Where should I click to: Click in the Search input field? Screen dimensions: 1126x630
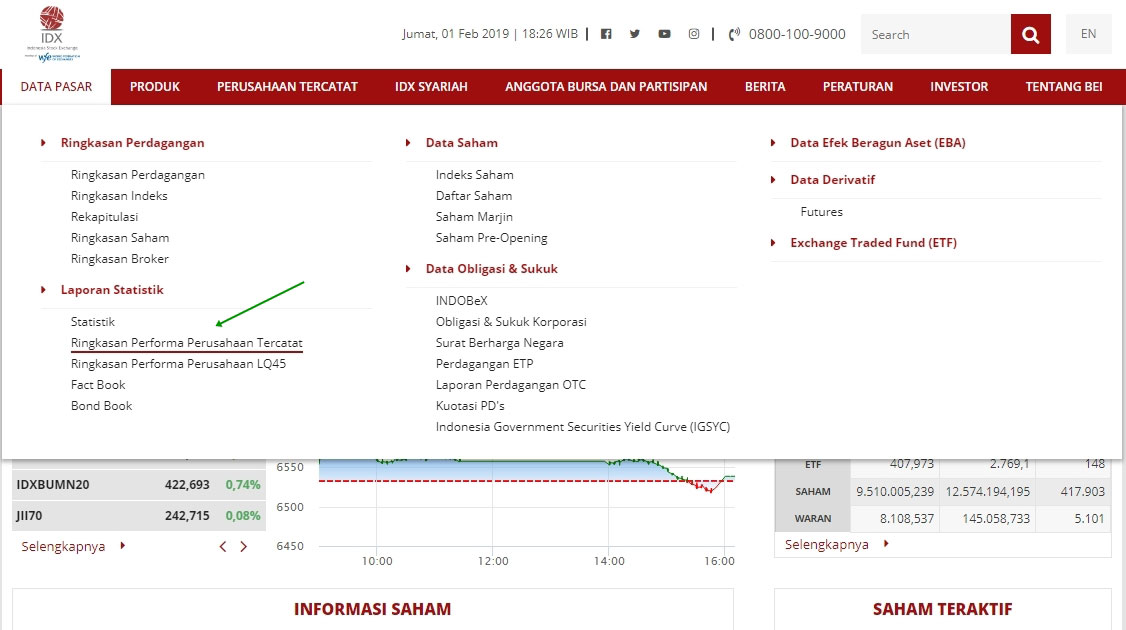pos(936,34)
